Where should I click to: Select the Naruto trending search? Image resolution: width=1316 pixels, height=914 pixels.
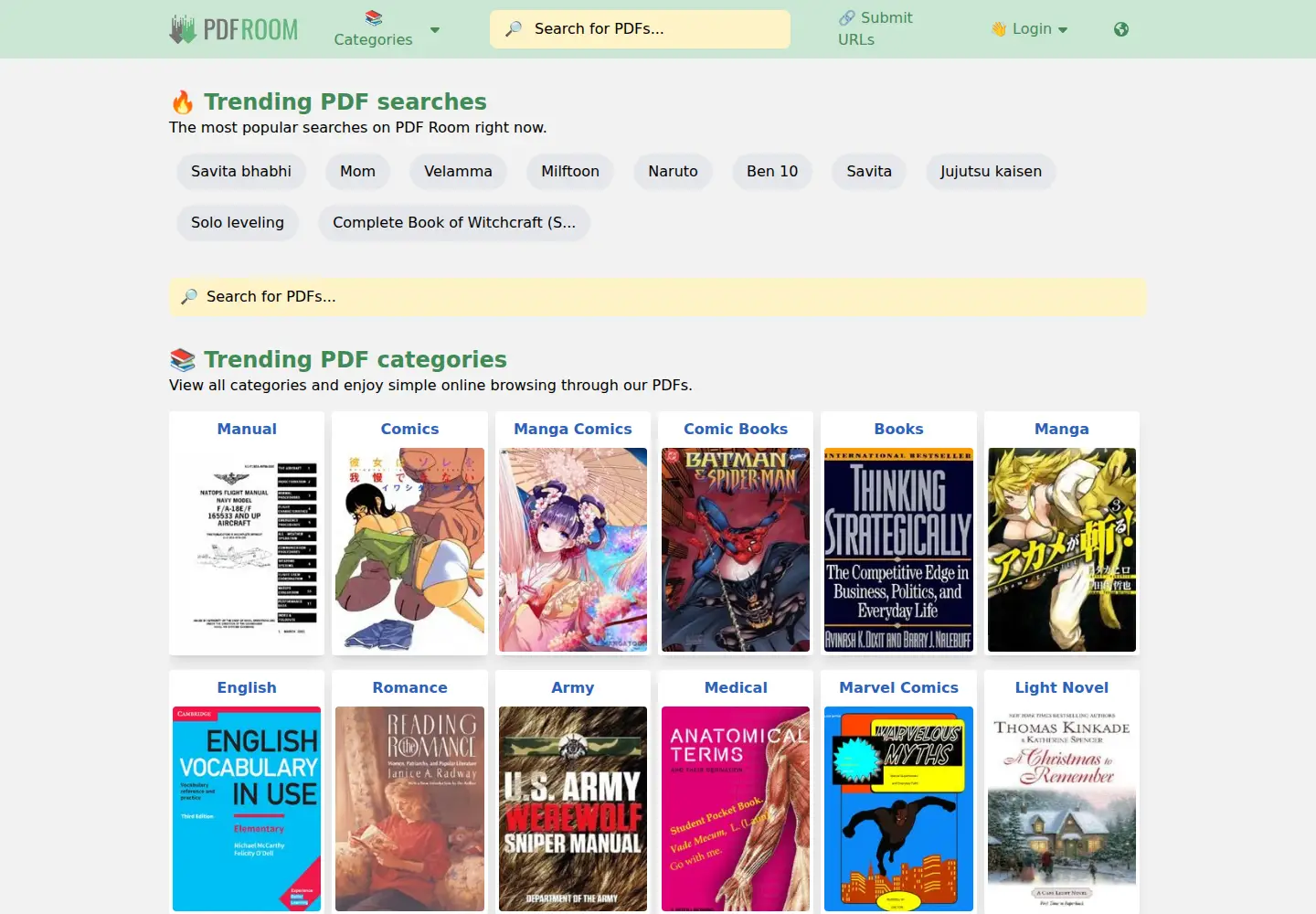coord(673,172)
